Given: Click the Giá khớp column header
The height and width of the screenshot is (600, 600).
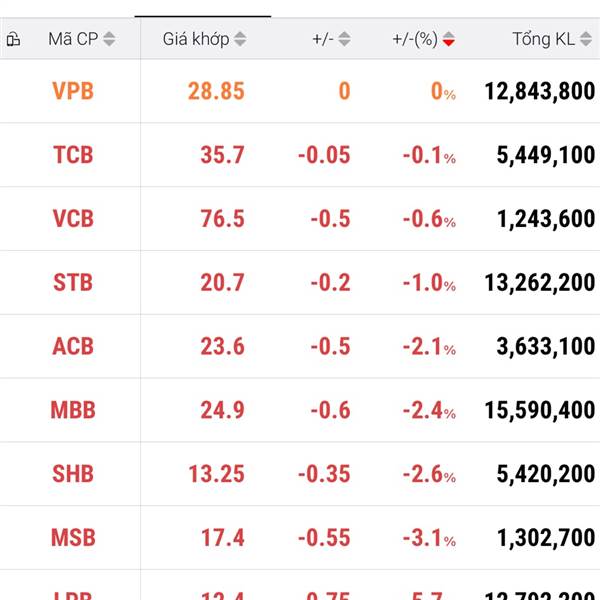Looking at the screenshot, I should click(x=196, y=39).
